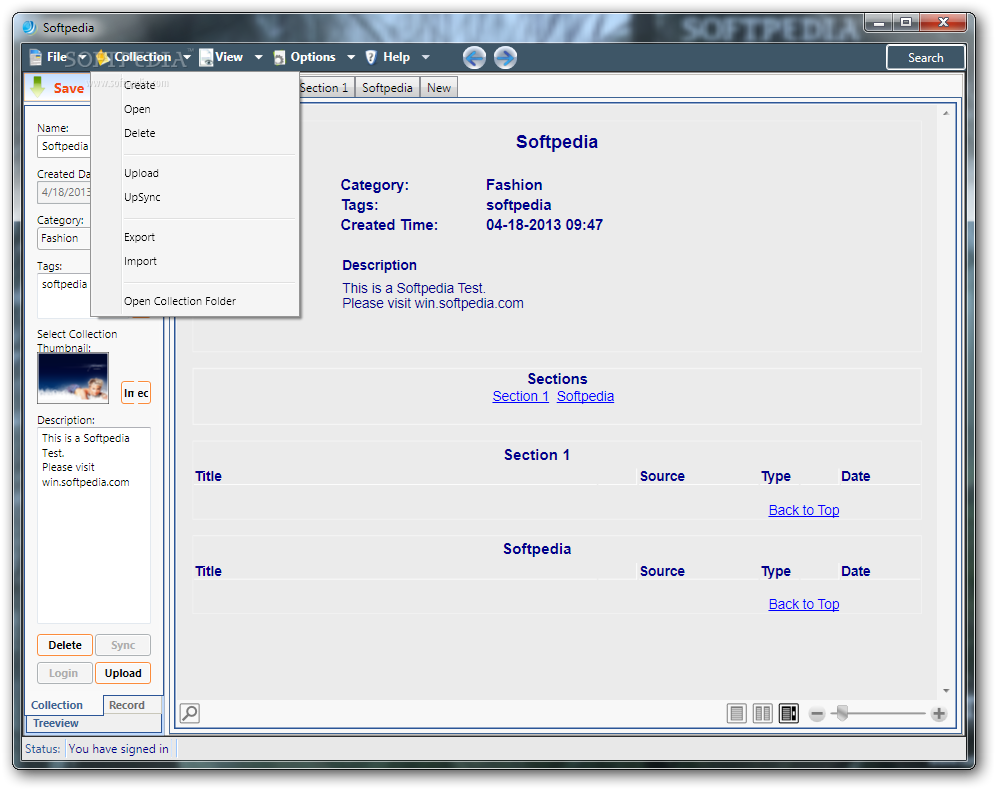Click the Search button
This screenshot has height=790, width=996.
coord(925,58)
